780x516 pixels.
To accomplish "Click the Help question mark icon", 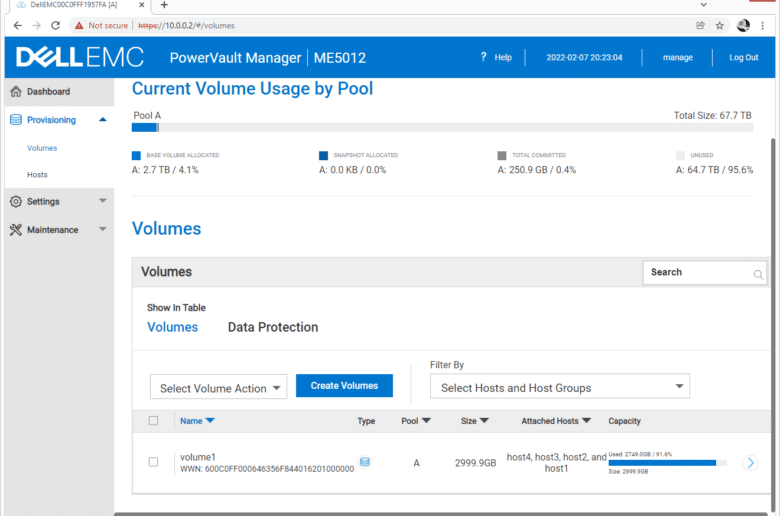I will 484,57.
